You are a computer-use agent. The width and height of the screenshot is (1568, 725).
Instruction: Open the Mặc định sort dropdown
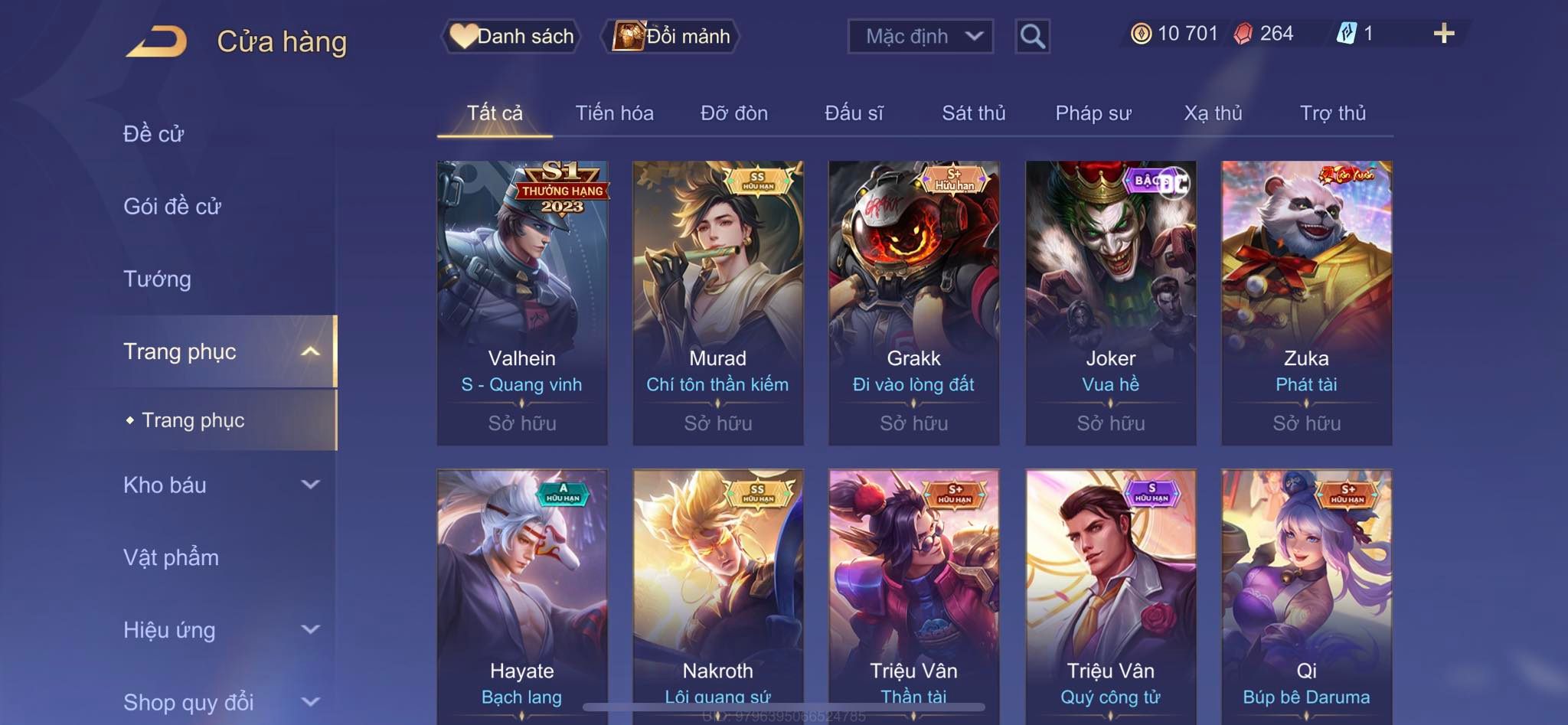tap(920, 36)
